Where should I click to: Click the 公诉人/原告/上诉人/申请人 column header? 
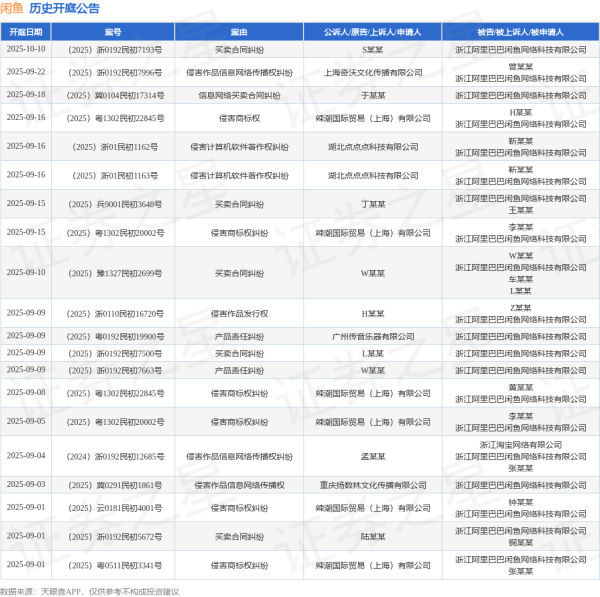point(373,32)
